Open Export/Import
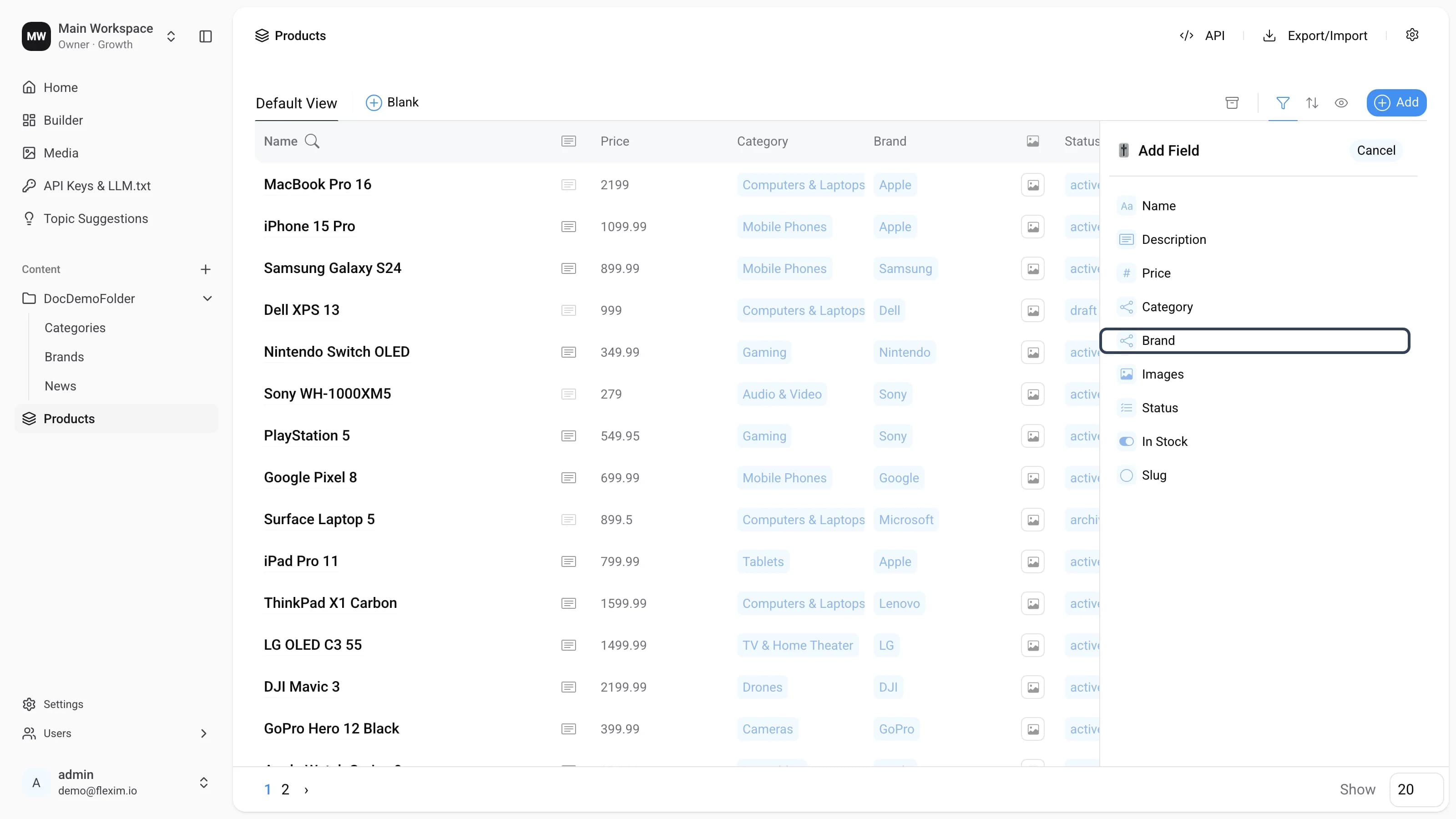This screenshot has height=819, width=1456. coord(1314,35)
